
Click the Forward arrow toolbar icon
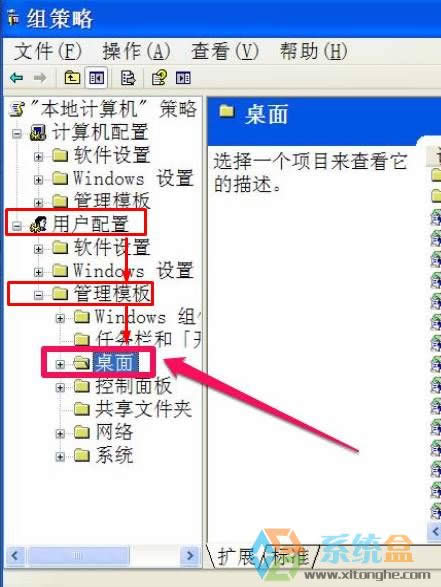pyautogui.click(x=40, y=78)
